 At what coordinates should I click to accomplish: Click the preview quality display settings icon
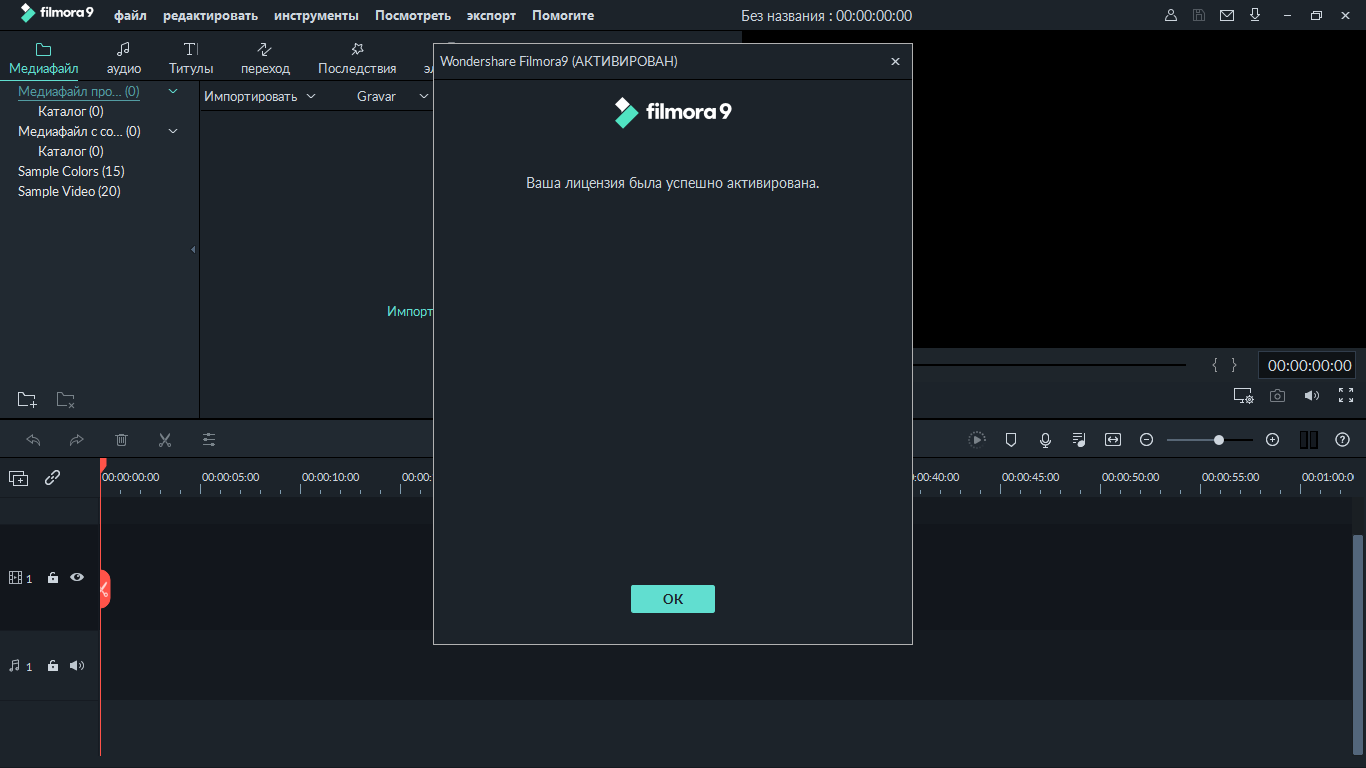click(1243, 396)
